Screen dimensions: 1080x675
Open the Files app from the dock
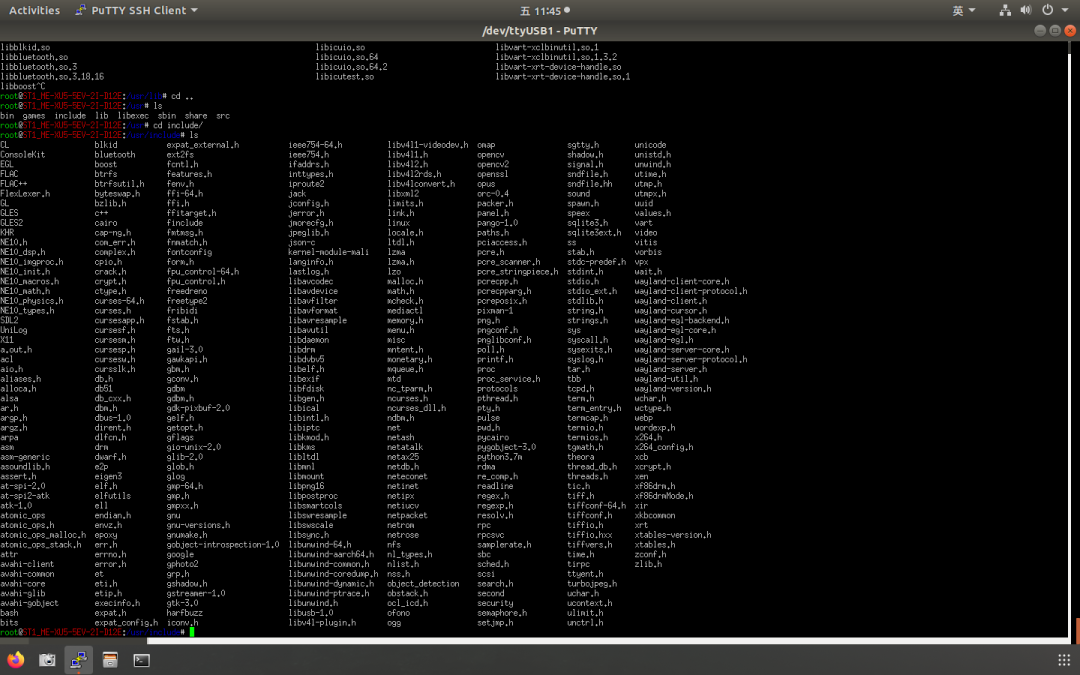(110, 659)
